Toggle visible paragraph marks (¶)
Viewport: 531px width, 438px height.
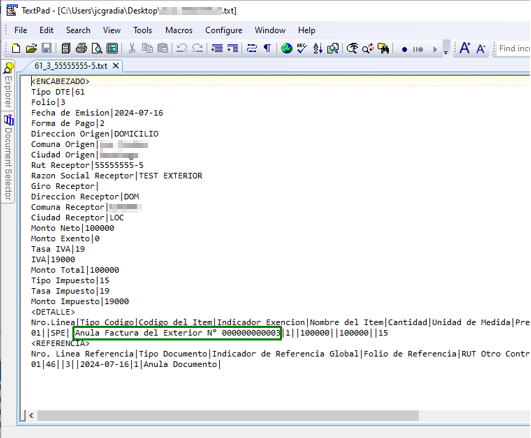point(267,48)
